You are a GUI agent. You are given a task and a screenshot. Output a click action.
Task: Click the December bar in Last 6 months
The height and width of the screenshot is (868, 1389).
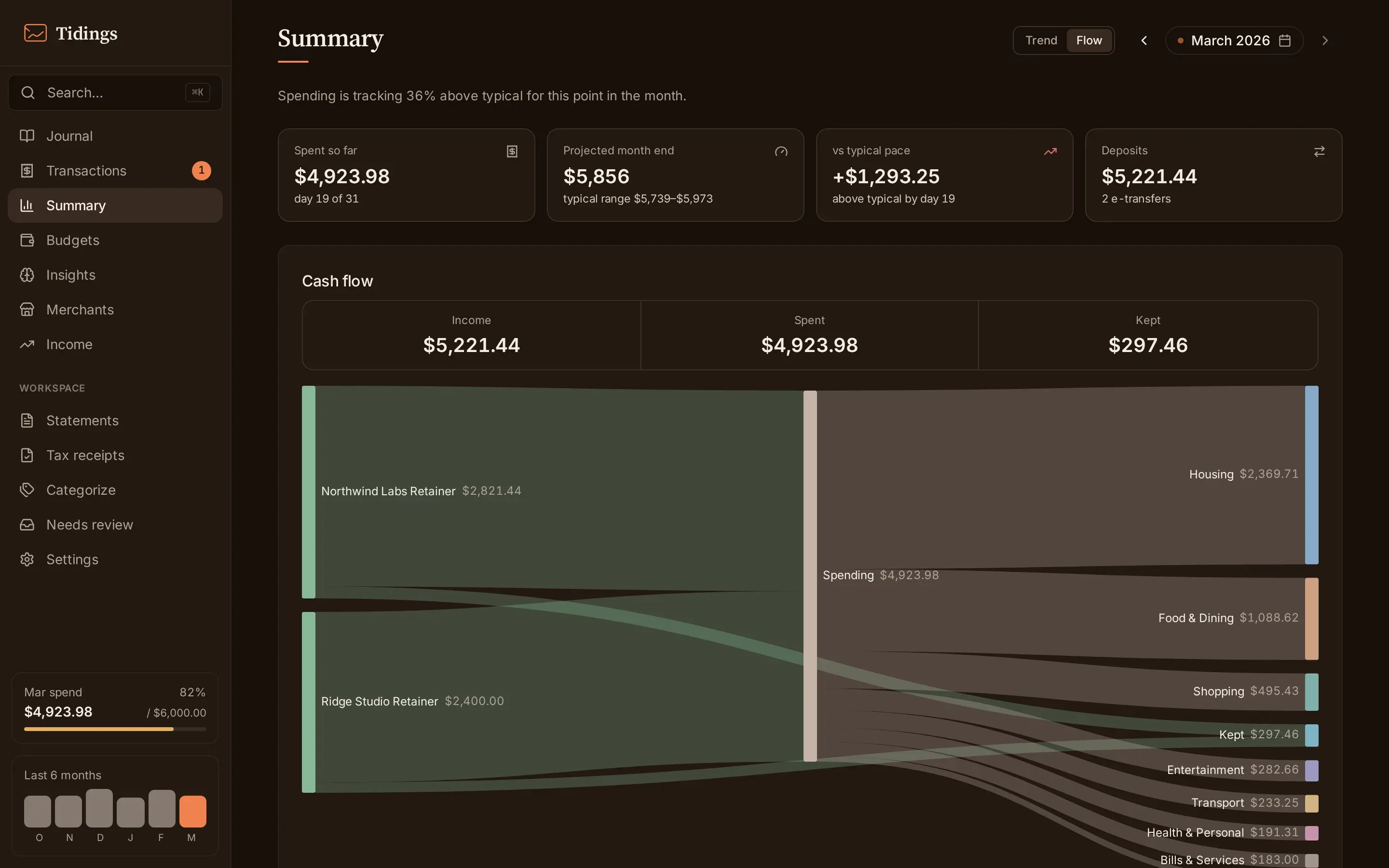[99, 808]
